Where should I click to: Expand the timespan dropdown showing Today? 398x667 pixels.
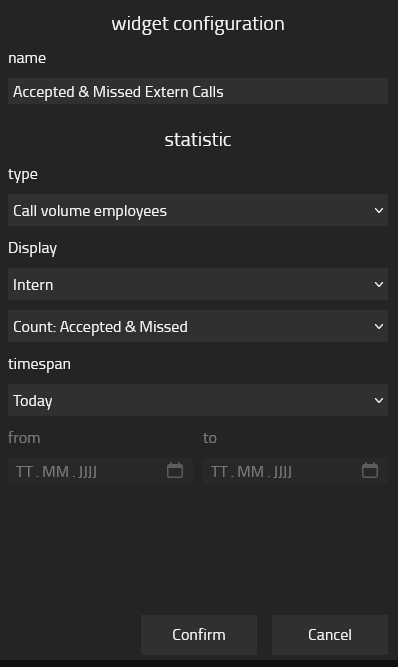click(x=198, y=400)
